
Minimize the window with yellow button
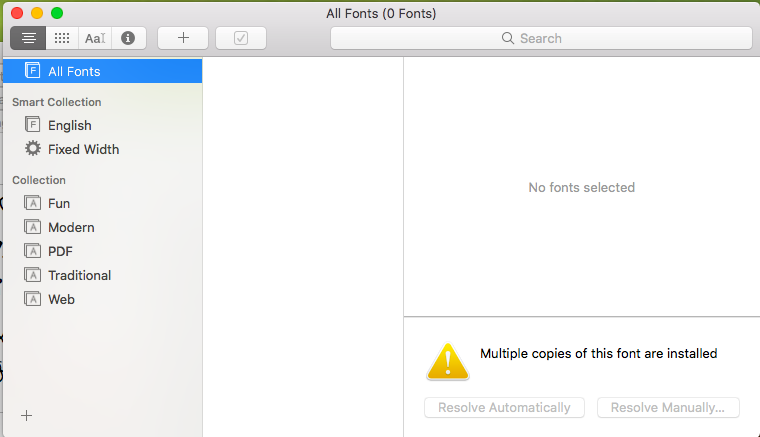37,13
